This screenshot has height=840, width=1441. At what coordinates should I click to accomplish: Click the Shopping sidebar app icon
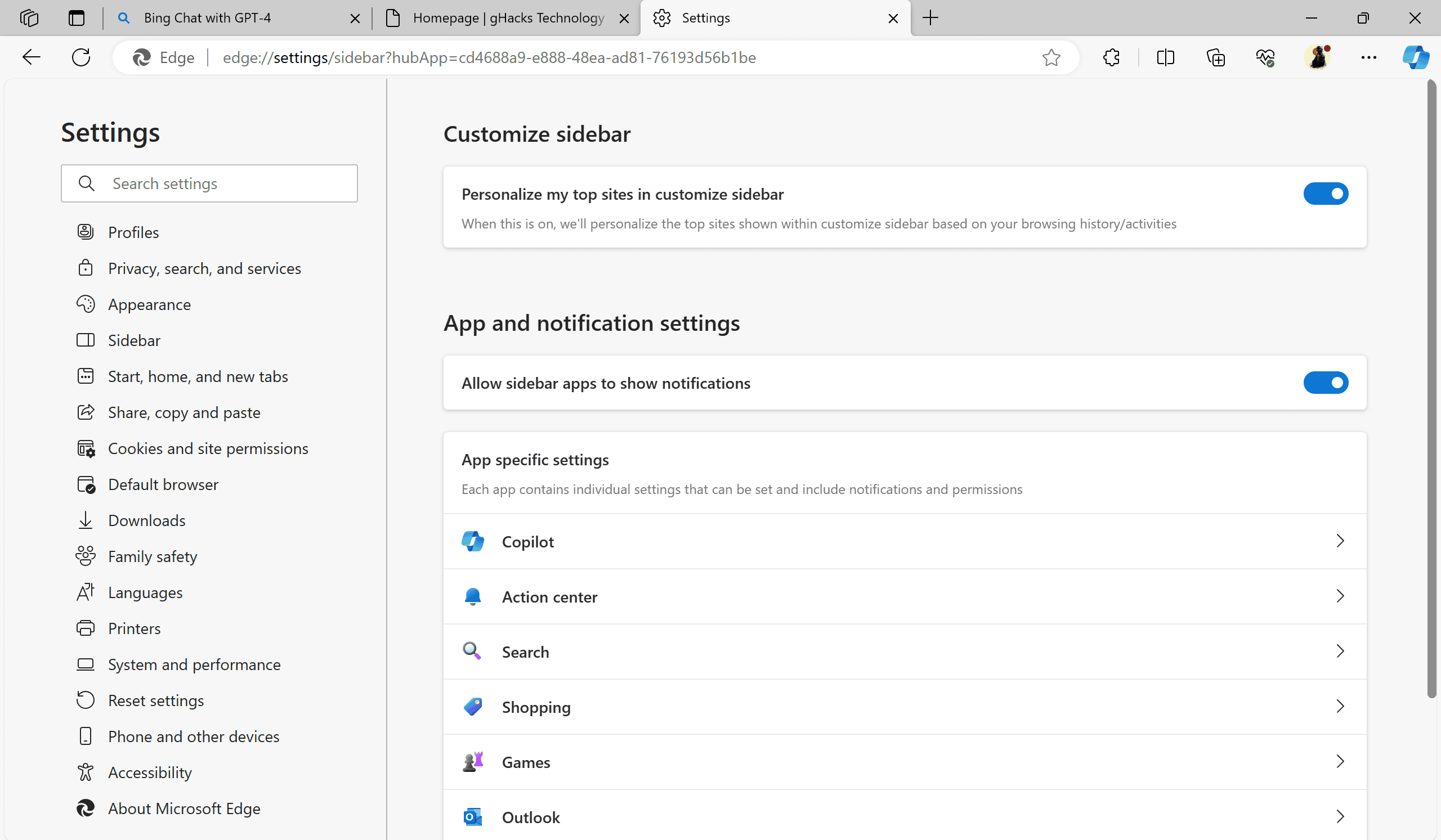[473, 707]
